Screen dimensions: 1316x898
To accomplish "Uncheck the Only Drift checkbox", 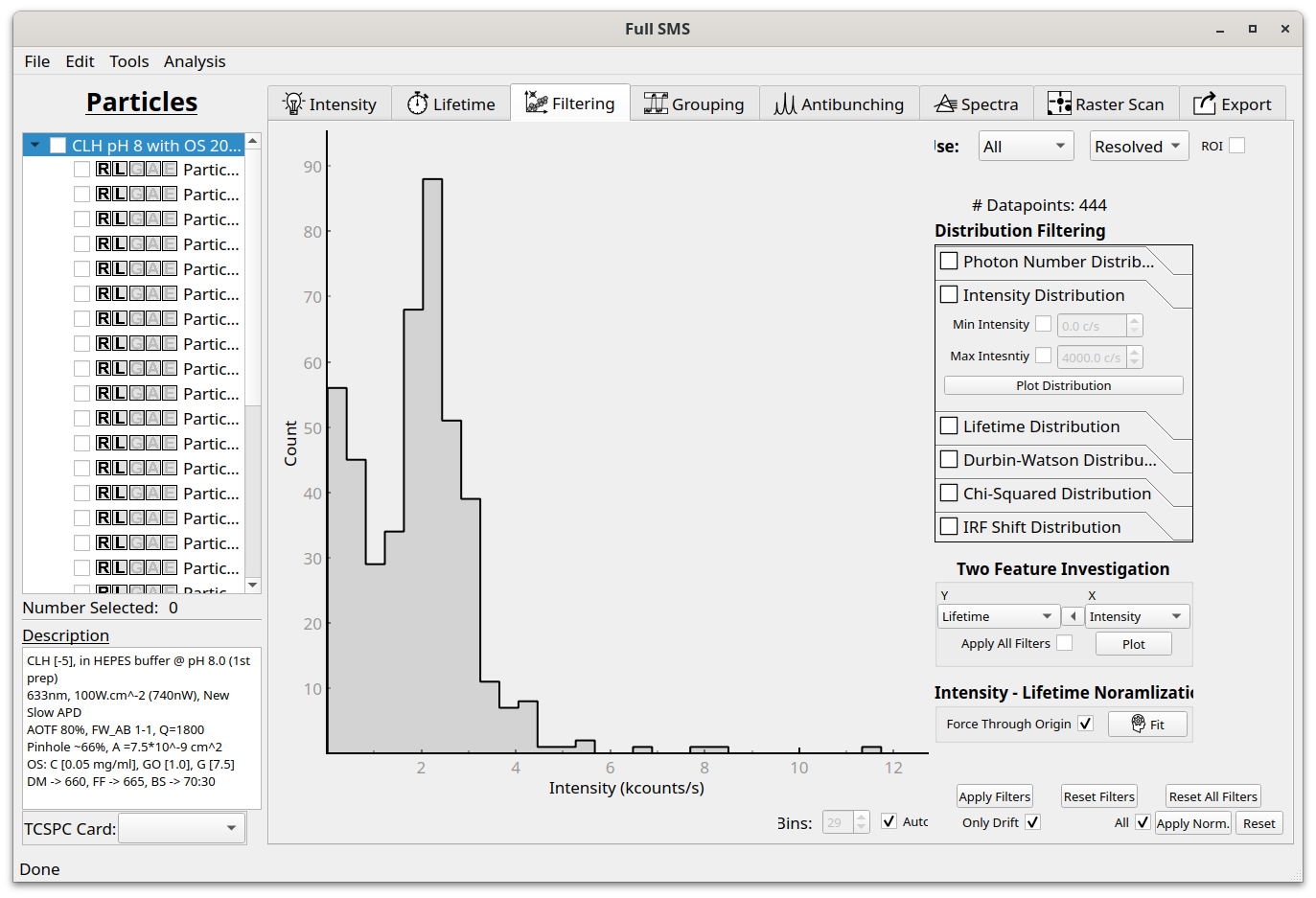I will coord(1032,822).
